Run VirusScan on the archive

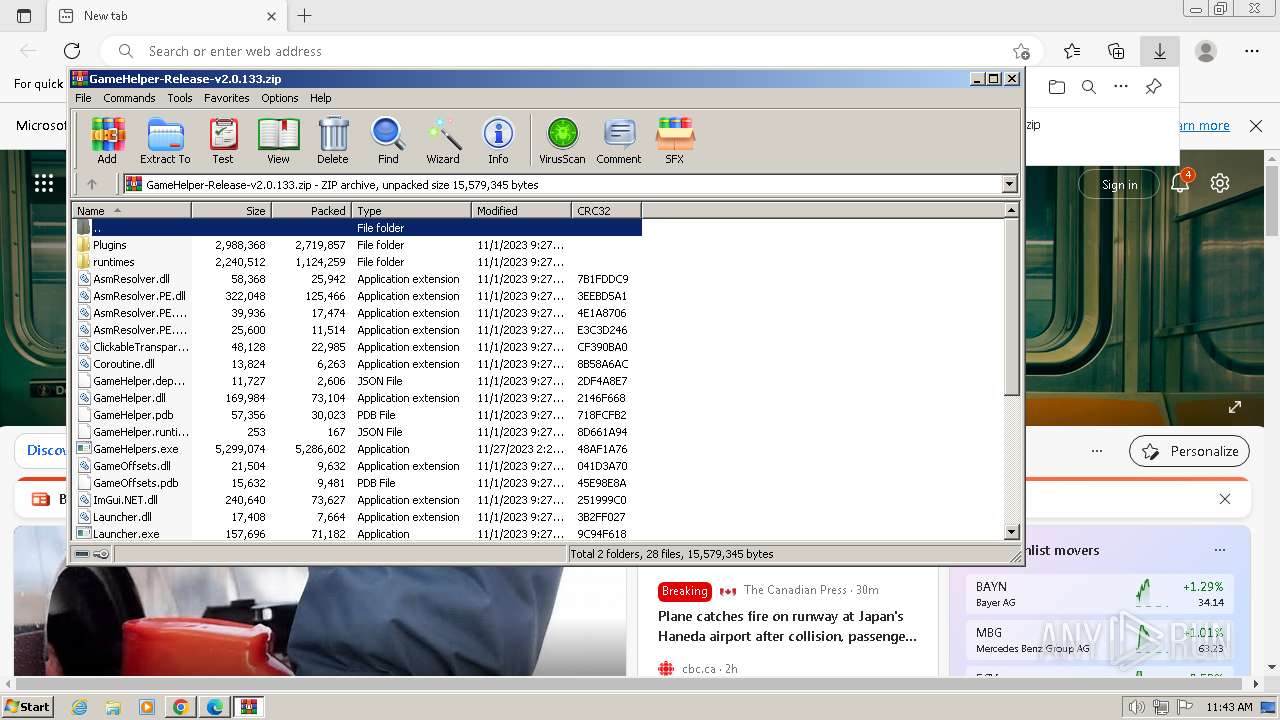point(562,140)
